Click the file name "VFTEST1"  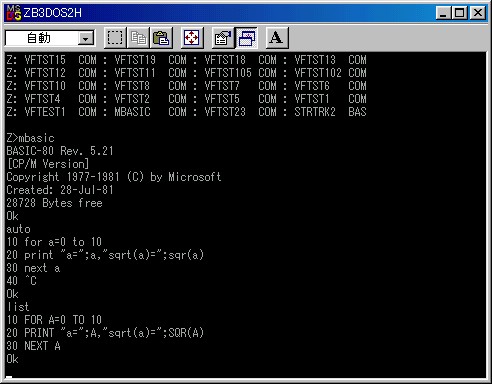point(45,112)
